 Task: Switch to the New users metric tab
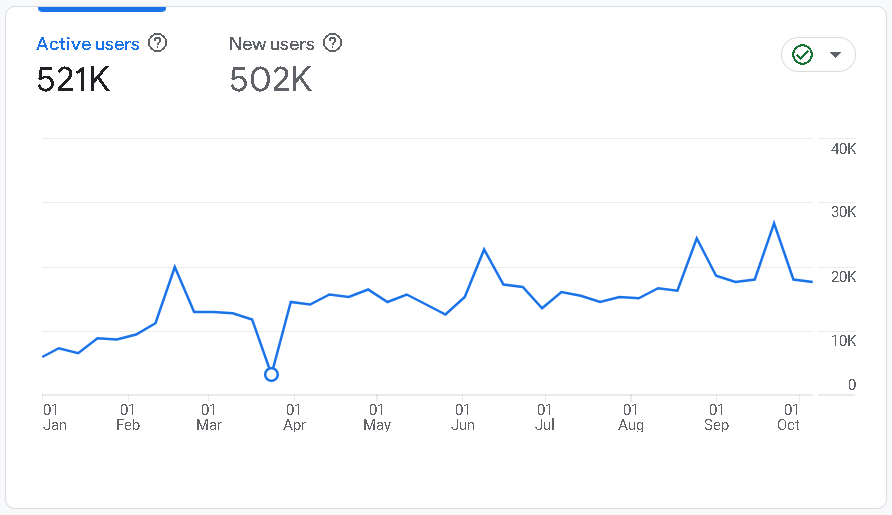pyautogui.click(x=271, y=44)
